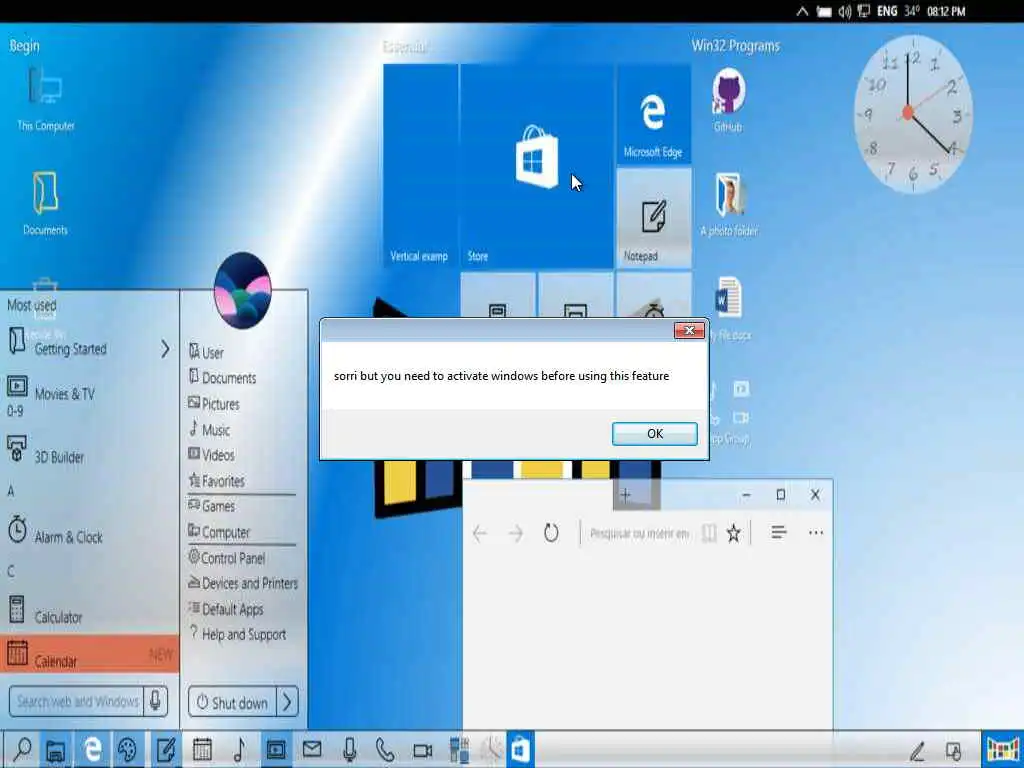The height and width of the screenshot is (768, 1024).
Task: Open Help and Support link
Action: pos(238,633)
